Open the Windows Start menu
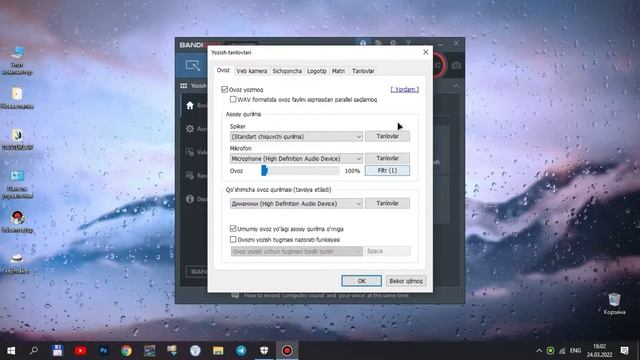Screen dimensions: 640x360 click(x=11, y=351)
